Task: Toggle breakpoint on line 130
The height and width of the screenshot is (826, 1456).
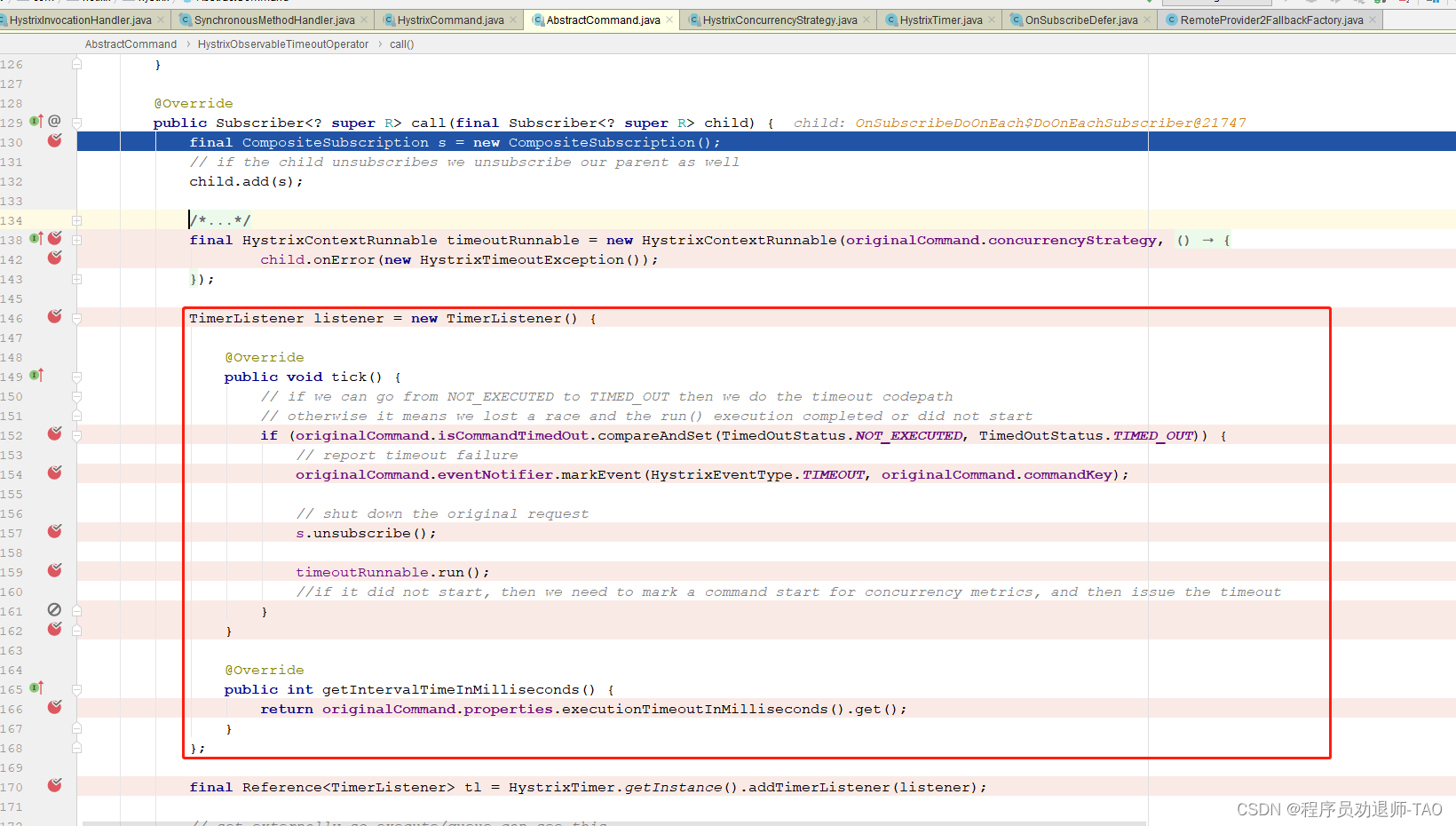Action: [x=55, y=141]
